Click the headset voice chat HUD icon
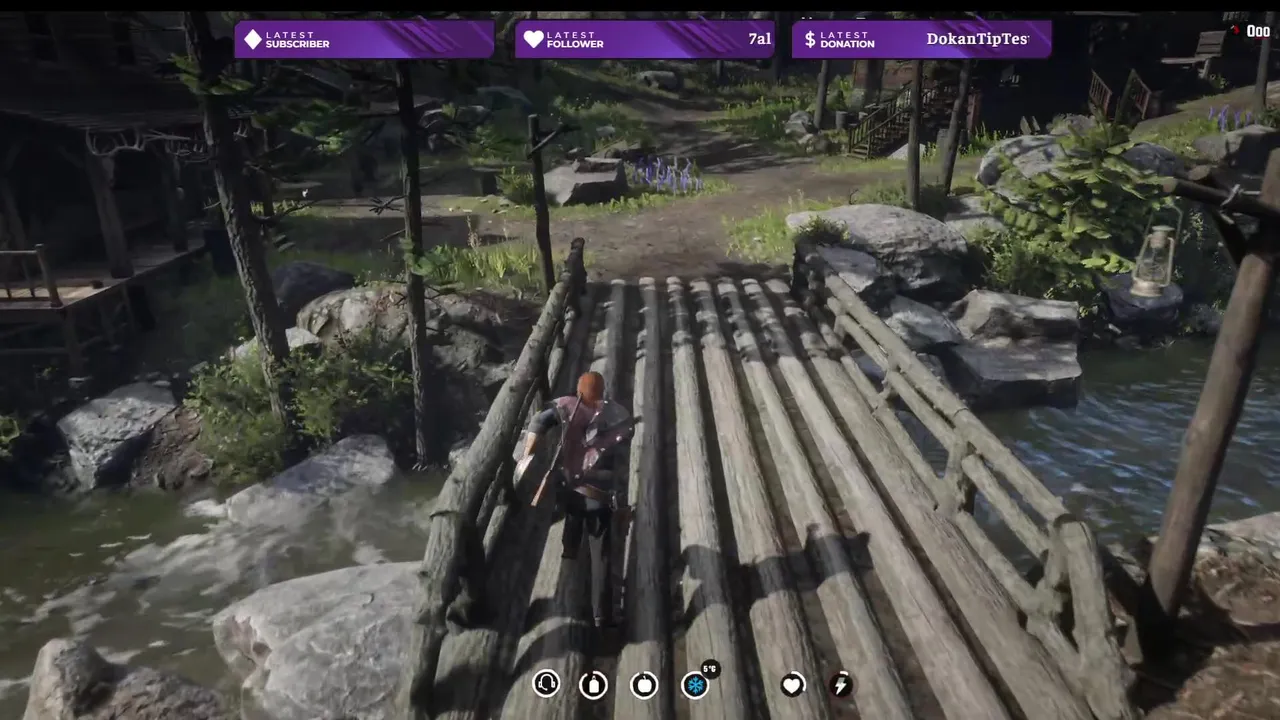Screen dimensions: 1280x720 545,684
